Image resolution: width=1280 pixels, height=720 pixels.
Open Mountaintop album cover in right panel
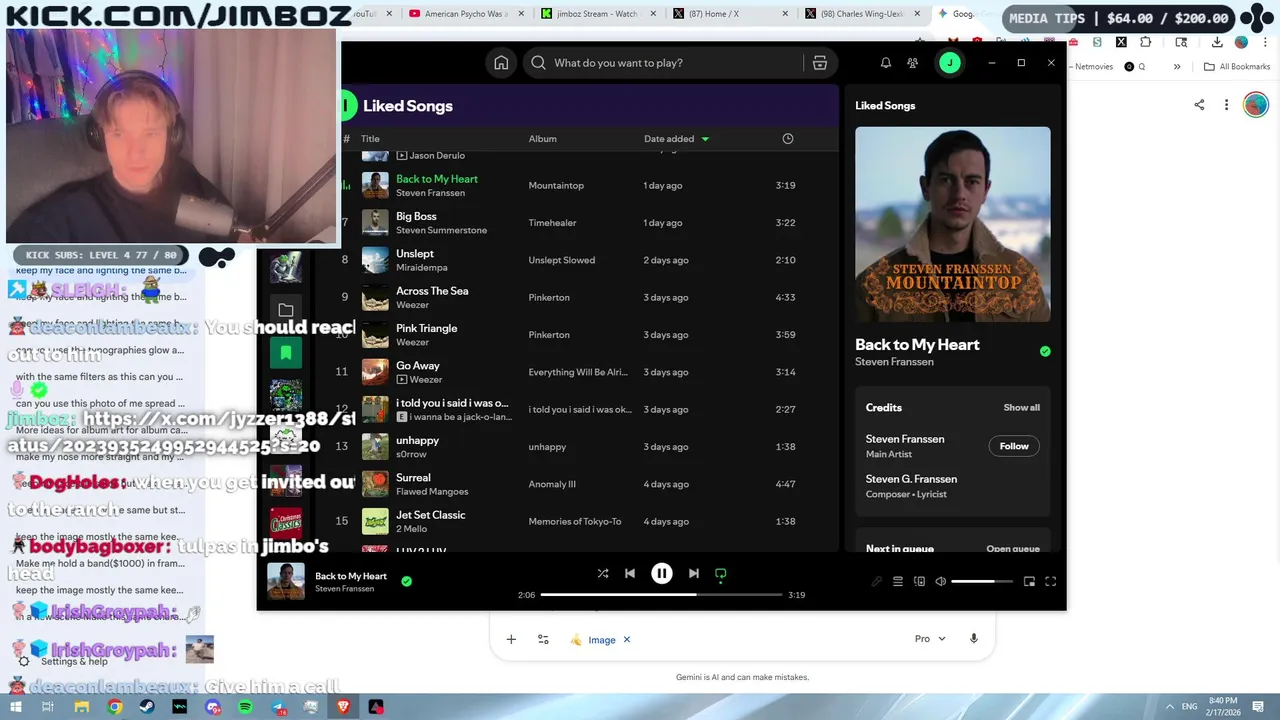(x=953, y=224)
